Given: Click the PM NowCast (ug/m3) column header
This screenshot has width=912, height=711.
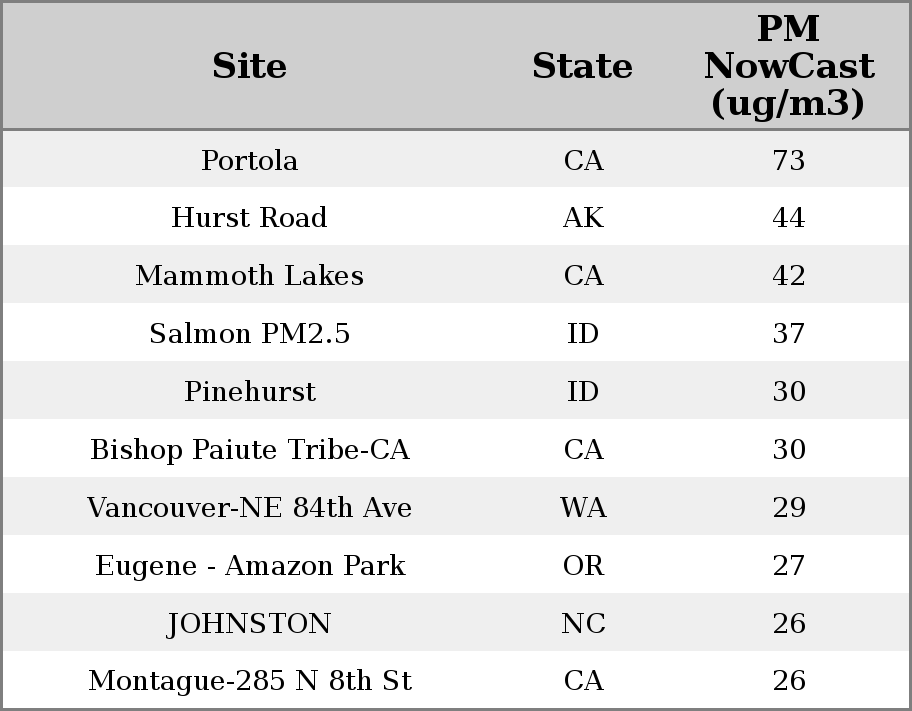Looking at the screenshot, I should (x=788, y=66).
